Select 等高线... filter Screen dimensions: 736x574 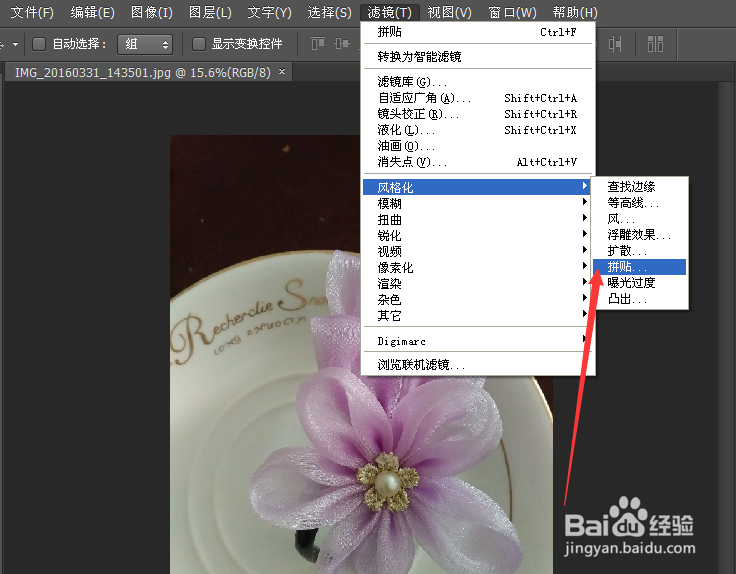pos(639,203)
